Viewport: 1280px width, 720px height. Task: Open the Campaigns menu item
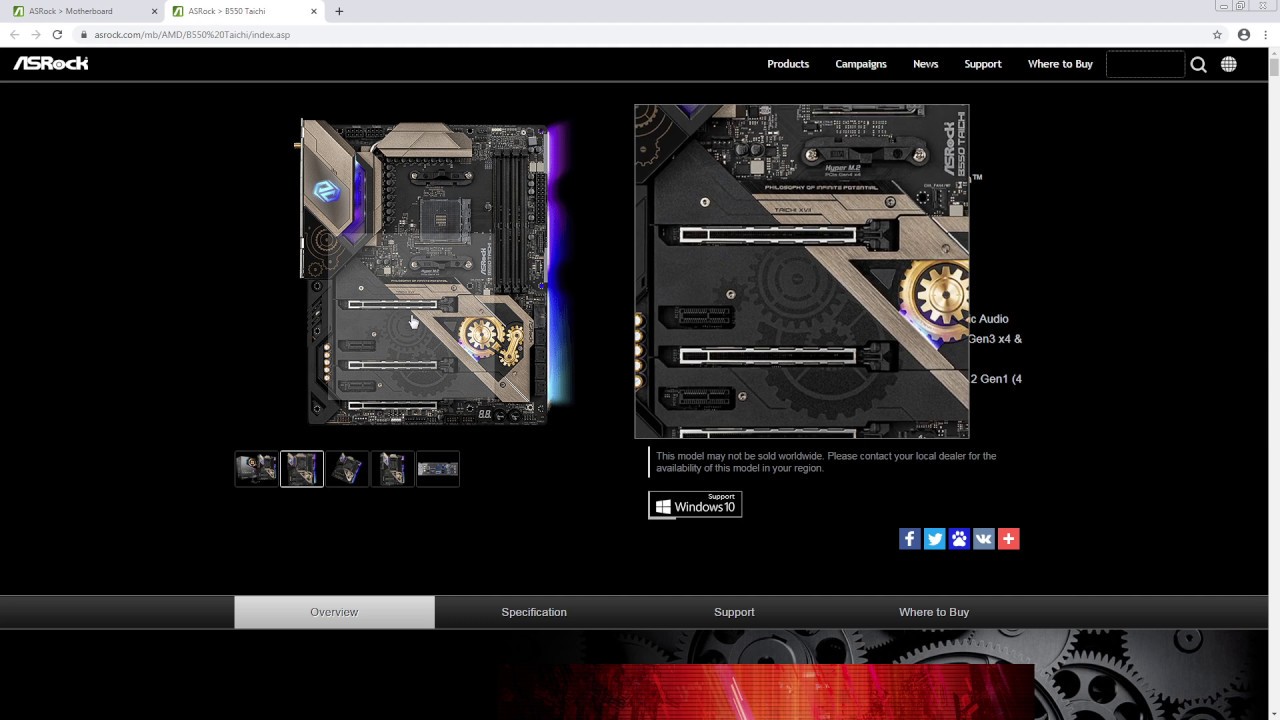point(861,64)
